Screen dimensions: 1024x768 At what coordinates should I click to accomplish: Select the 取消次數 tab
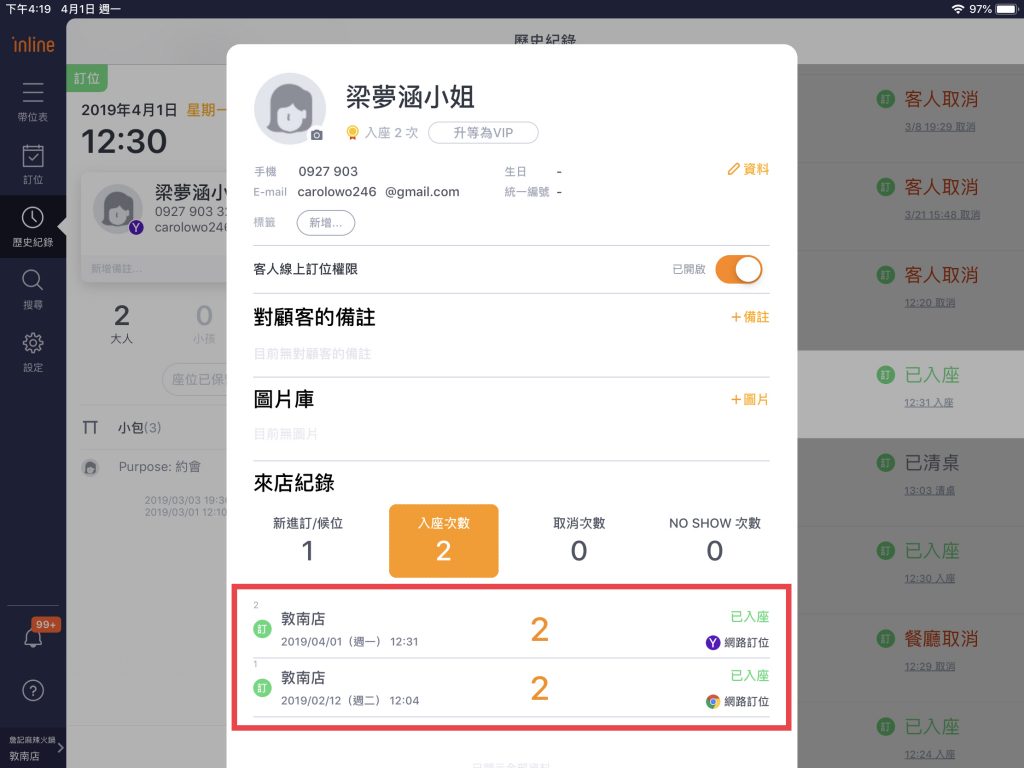click(579, 540)
